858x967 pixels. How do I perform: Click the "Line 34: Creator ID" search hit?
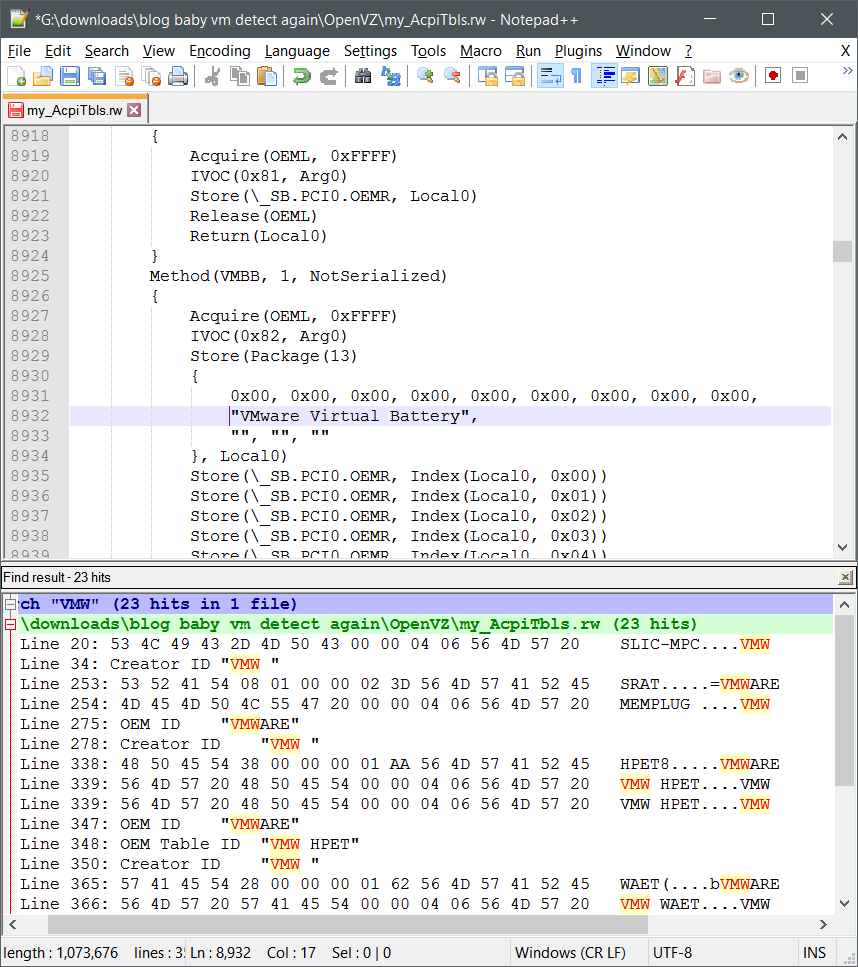coord(149,664)
